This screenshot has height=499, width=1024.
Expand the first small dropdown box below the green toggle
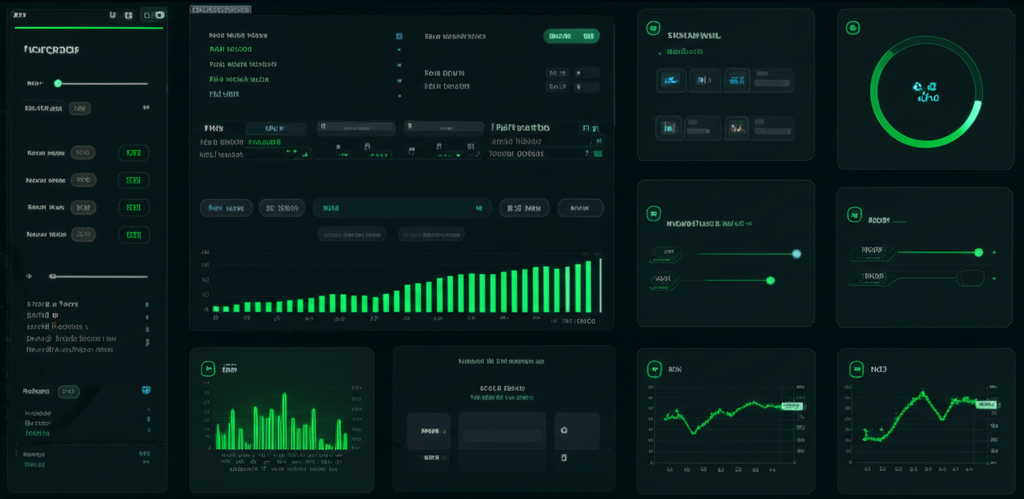(557, 73)
